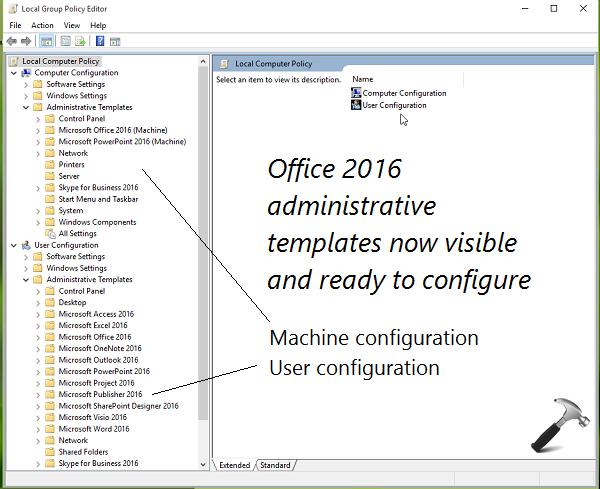Screen dimensions: 600x489
Task: Expand Windows Settings under User Configuration
Action: point(26,268)
